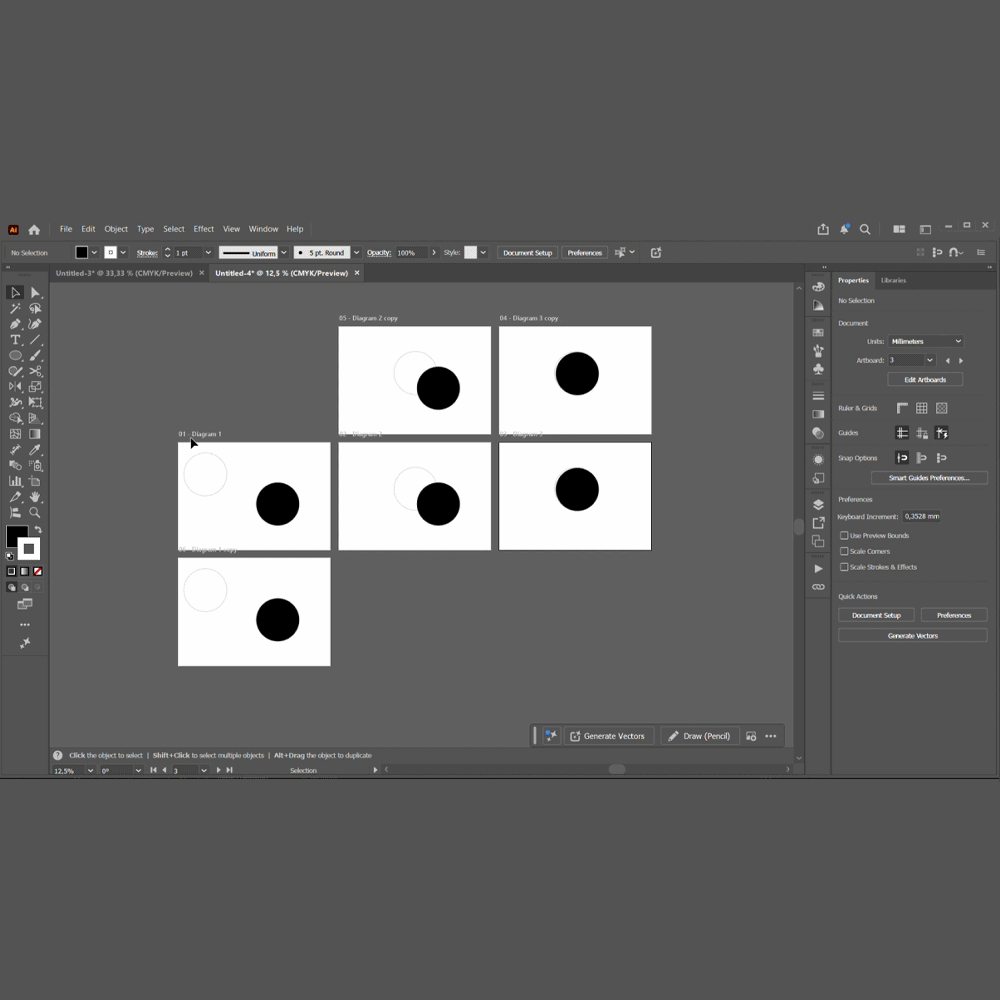Click the Illustrator Home icon
Image resolution: width=1000 pixels, height=1000 pixels.
pyautogui.click(x=34, y=230)
